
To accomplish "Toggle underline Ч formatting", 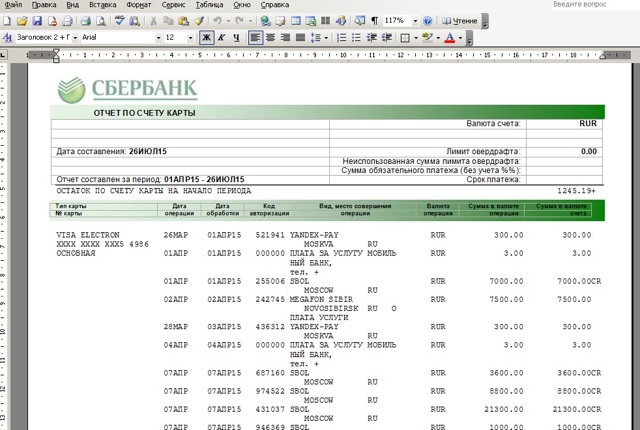I will (236, 38).
